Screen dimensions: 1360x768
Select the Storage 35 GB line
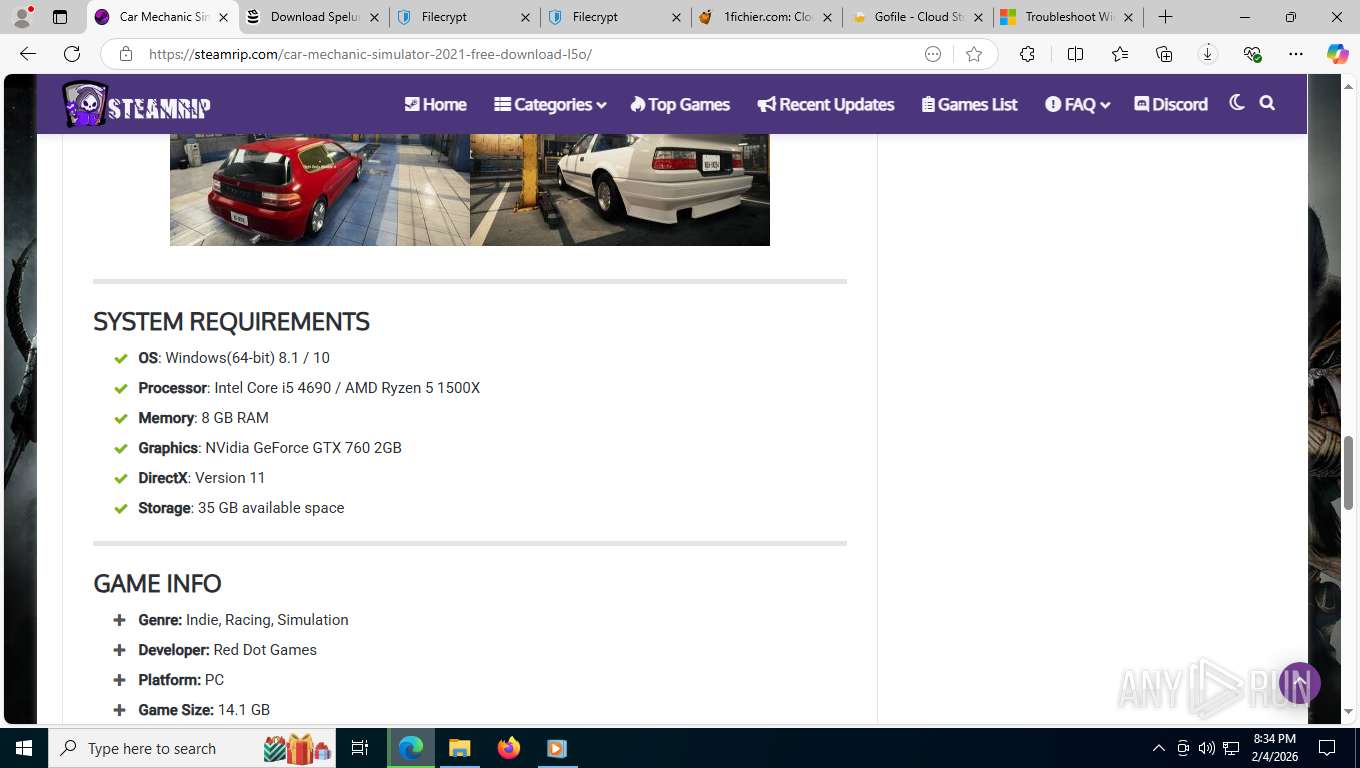[241, 508]
